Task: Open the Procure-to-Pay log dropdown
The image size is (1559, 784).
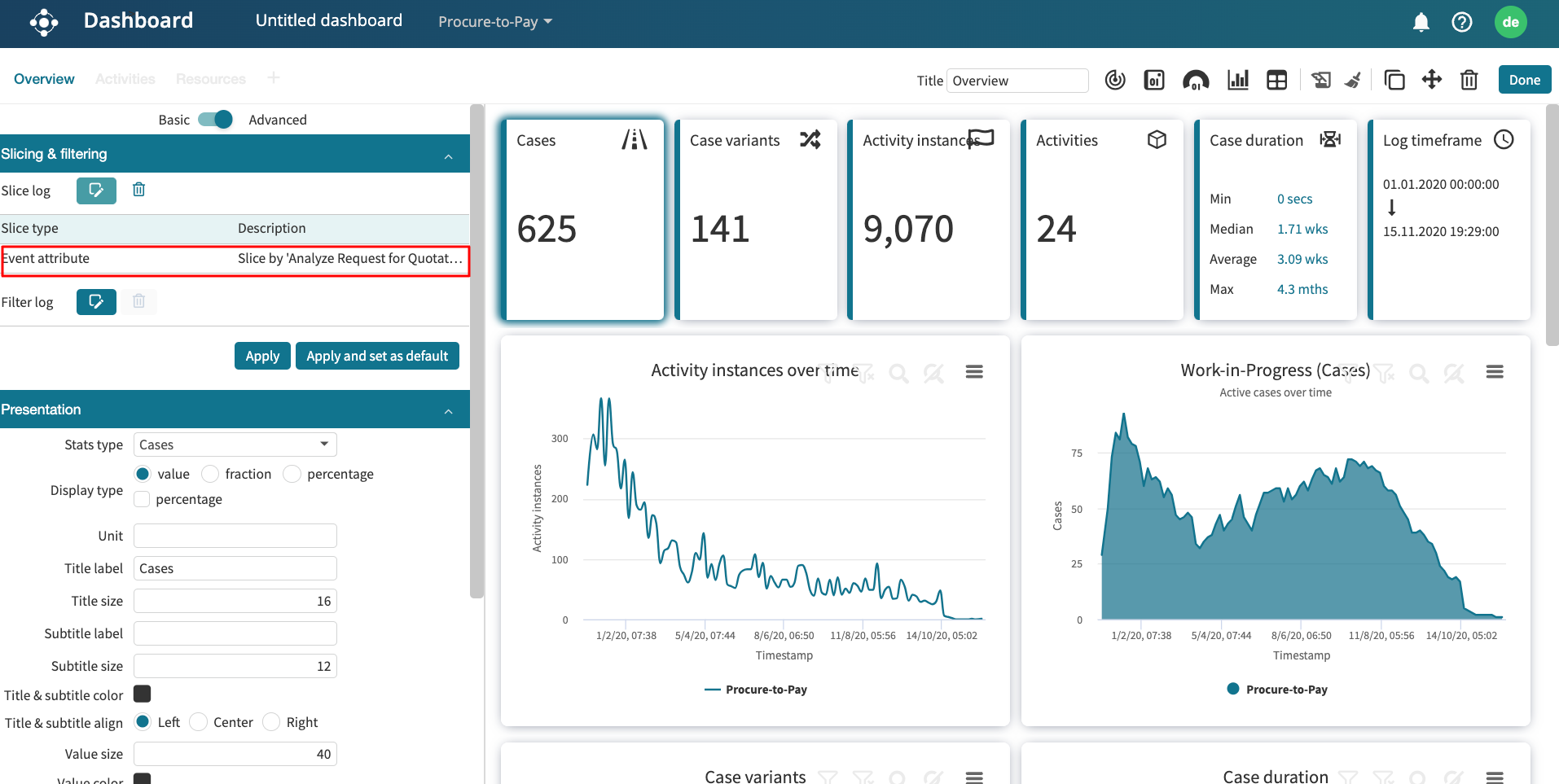Action: pyautogui.click(x=494, y=22)
